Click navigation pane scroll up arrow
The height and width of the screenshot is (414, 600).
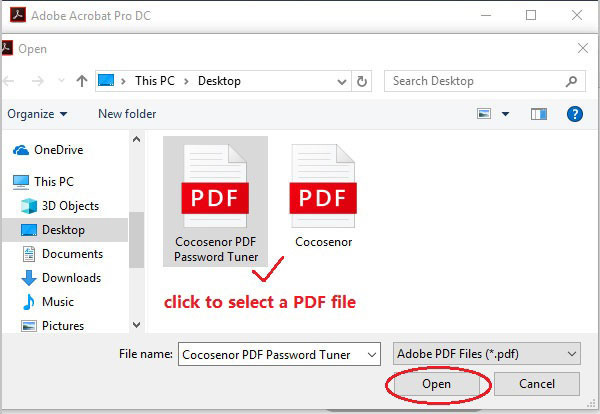pyautogui.click(x=136, y=140)
